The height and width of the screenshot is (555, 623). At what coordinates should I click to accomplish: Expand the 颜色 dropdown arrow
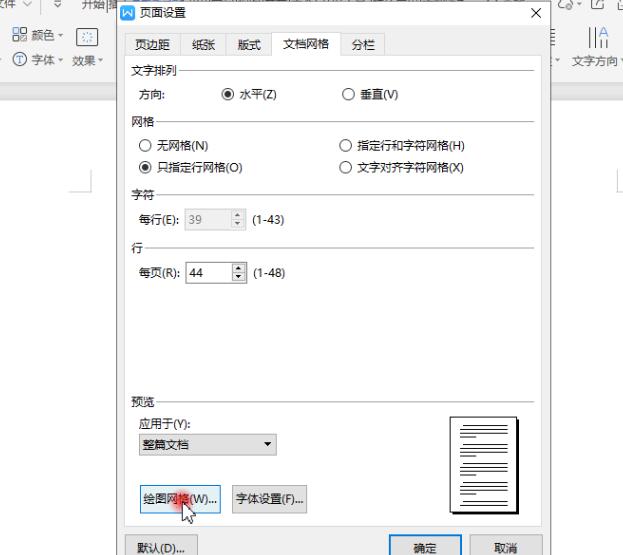click(60, 35)
